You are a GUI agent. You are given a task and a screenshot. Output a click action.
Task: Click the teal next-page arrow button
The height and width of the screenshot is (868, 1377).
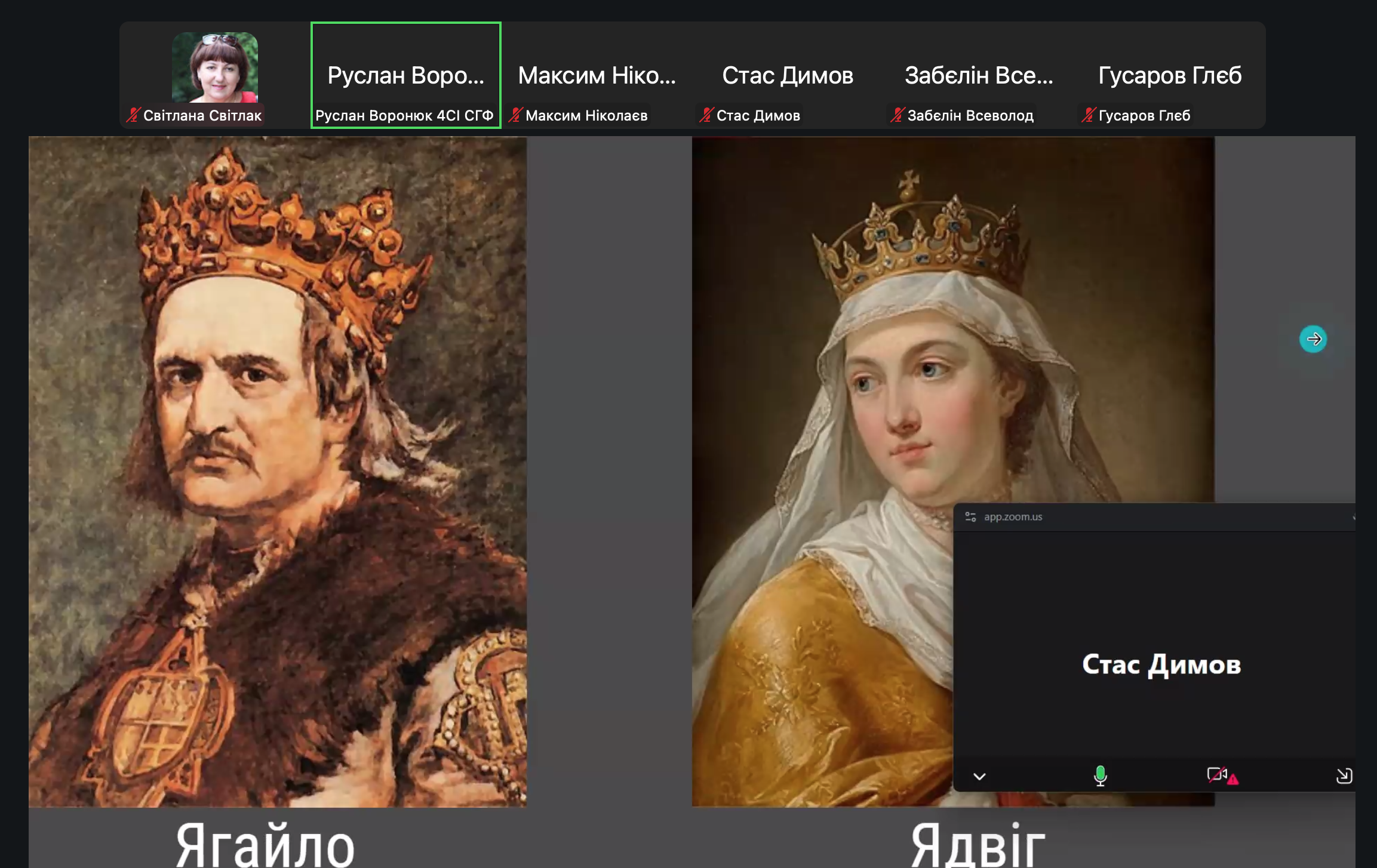point(1313,339)
